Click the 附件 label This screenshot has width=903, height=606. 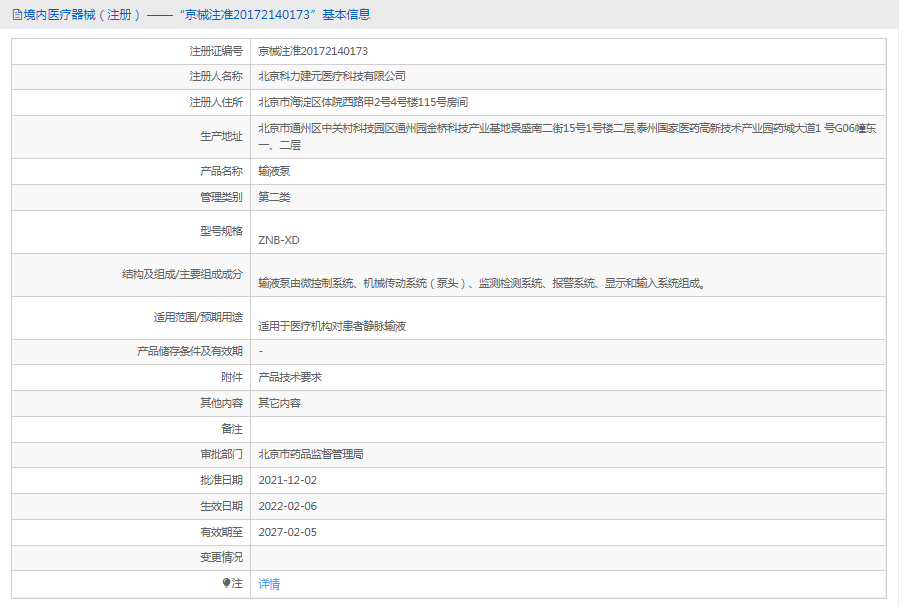[x=232, y=377]
